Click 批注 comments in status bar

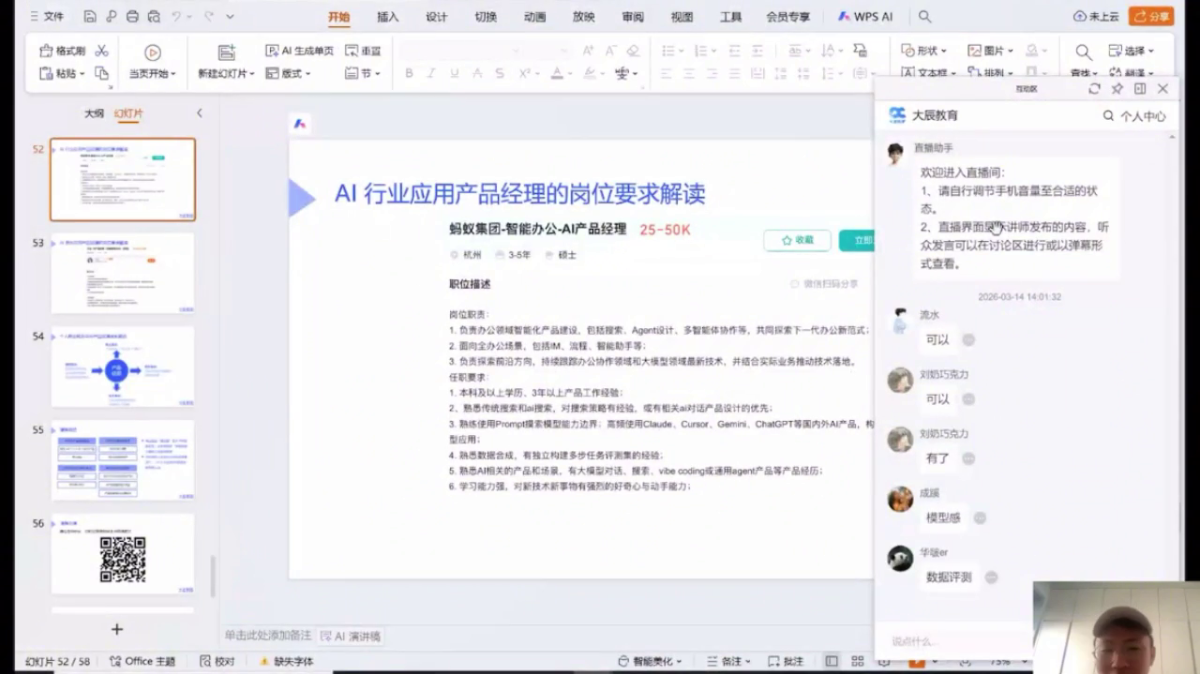(786, 661)
